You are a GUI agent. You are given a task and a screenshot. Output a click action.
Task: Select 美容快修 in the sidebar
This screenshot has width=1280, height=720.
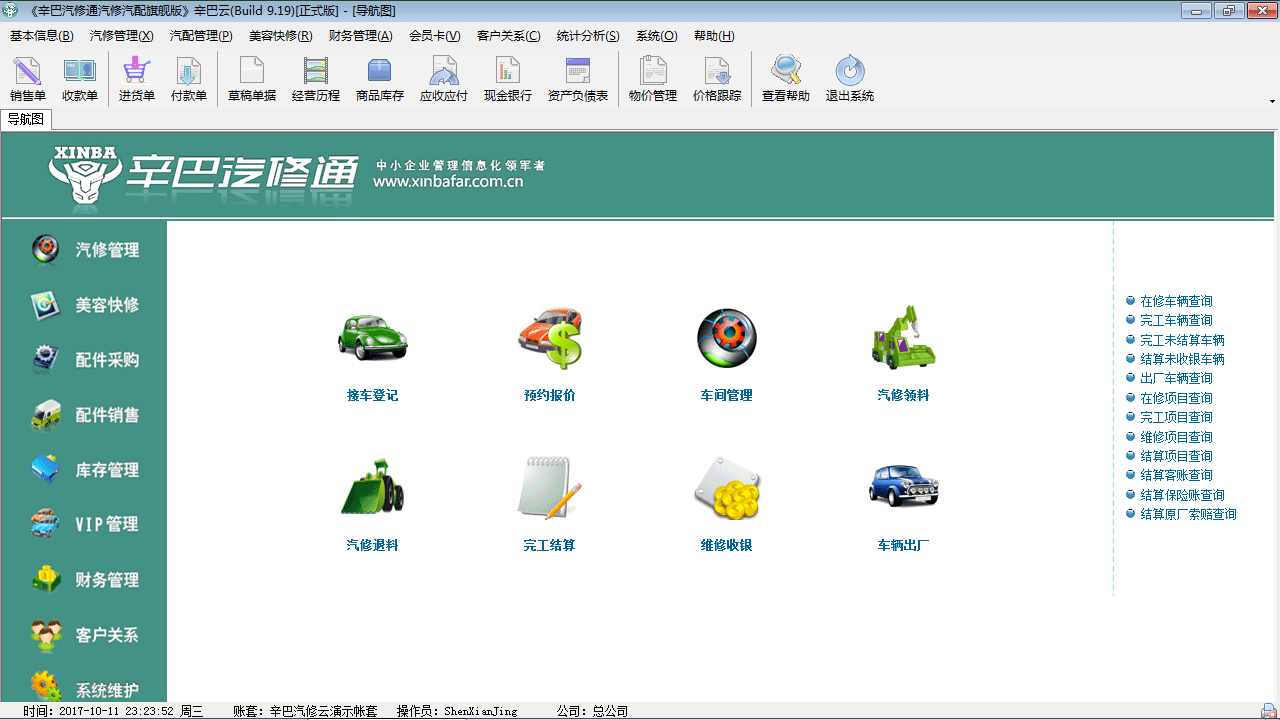click(x=85, y=305)
